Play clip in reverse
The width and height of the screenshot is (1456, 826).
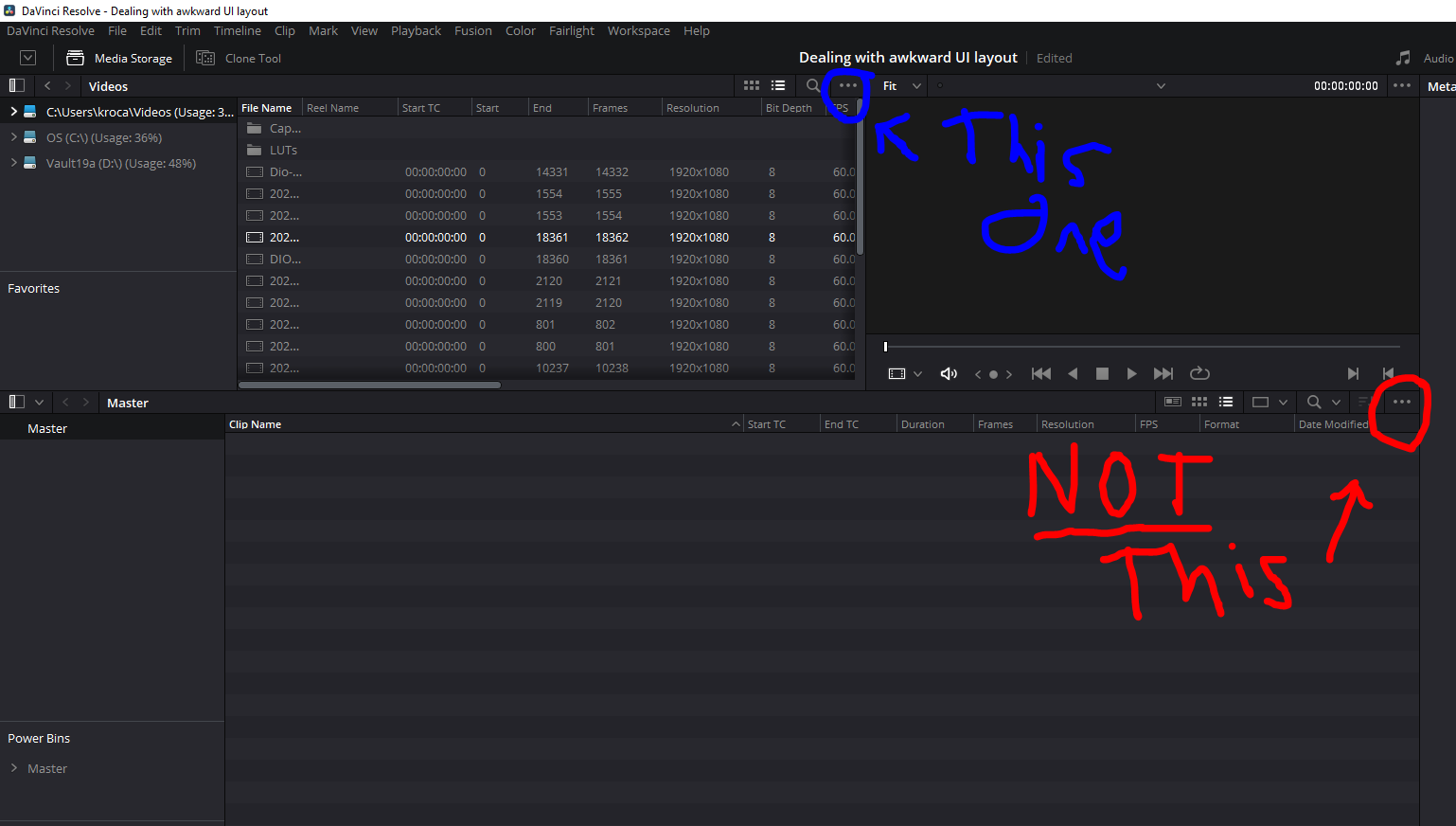pyautogui.click(x=1073, y=374)
